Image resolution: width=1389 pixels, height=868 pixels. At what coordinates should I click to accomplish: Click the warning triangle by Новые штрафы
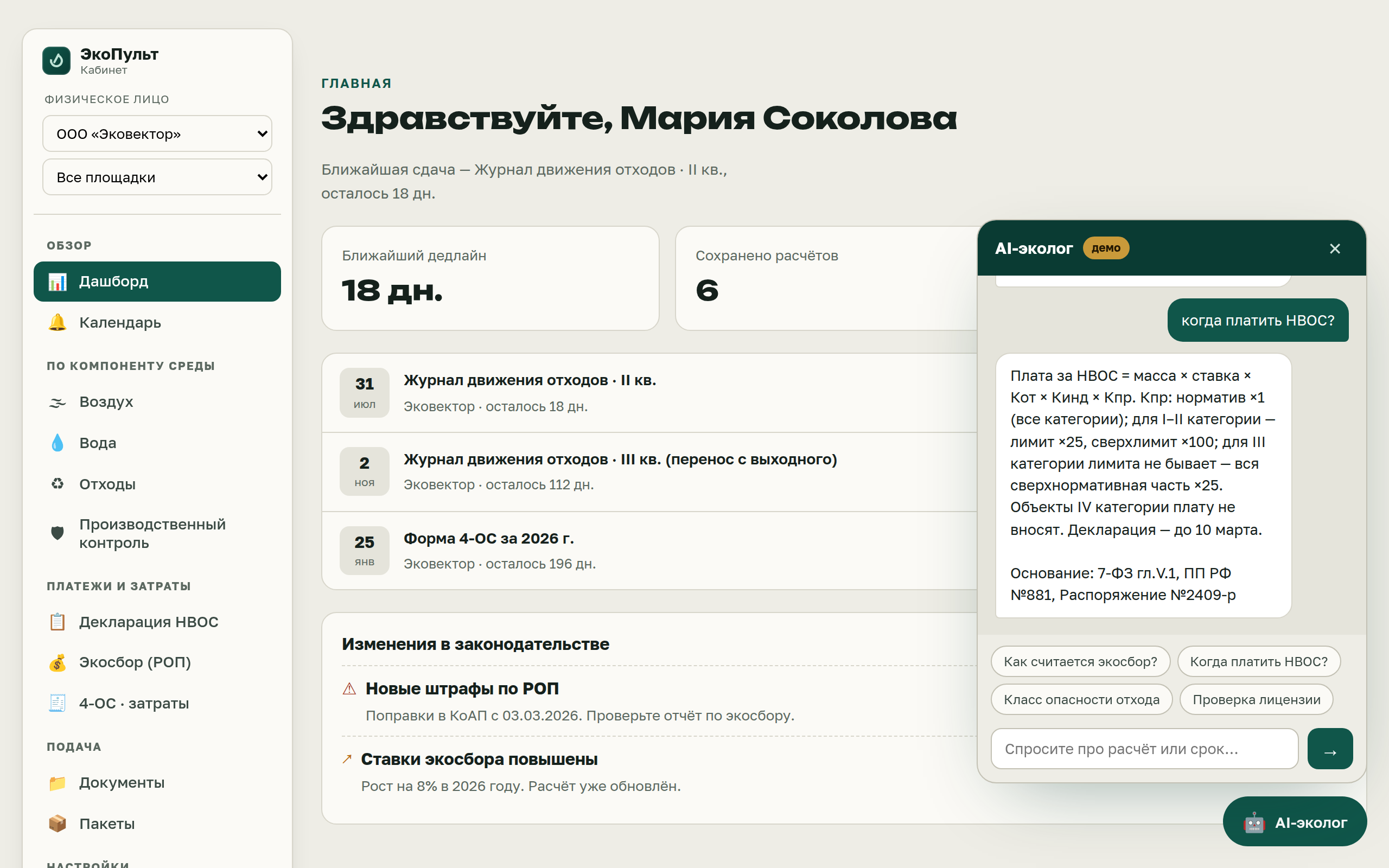(349, 689)
